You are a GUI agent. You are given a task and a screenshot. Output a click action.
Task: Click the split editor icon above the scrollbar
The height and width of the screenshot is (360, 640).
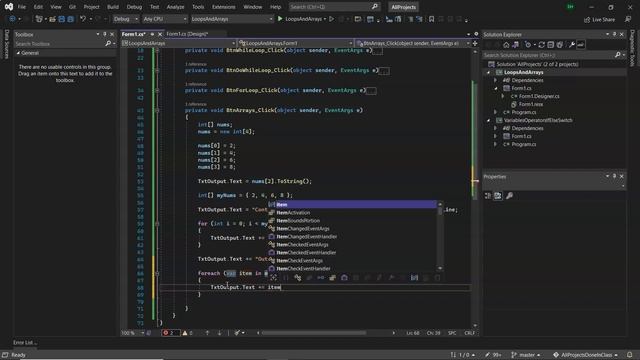point(475,43)
